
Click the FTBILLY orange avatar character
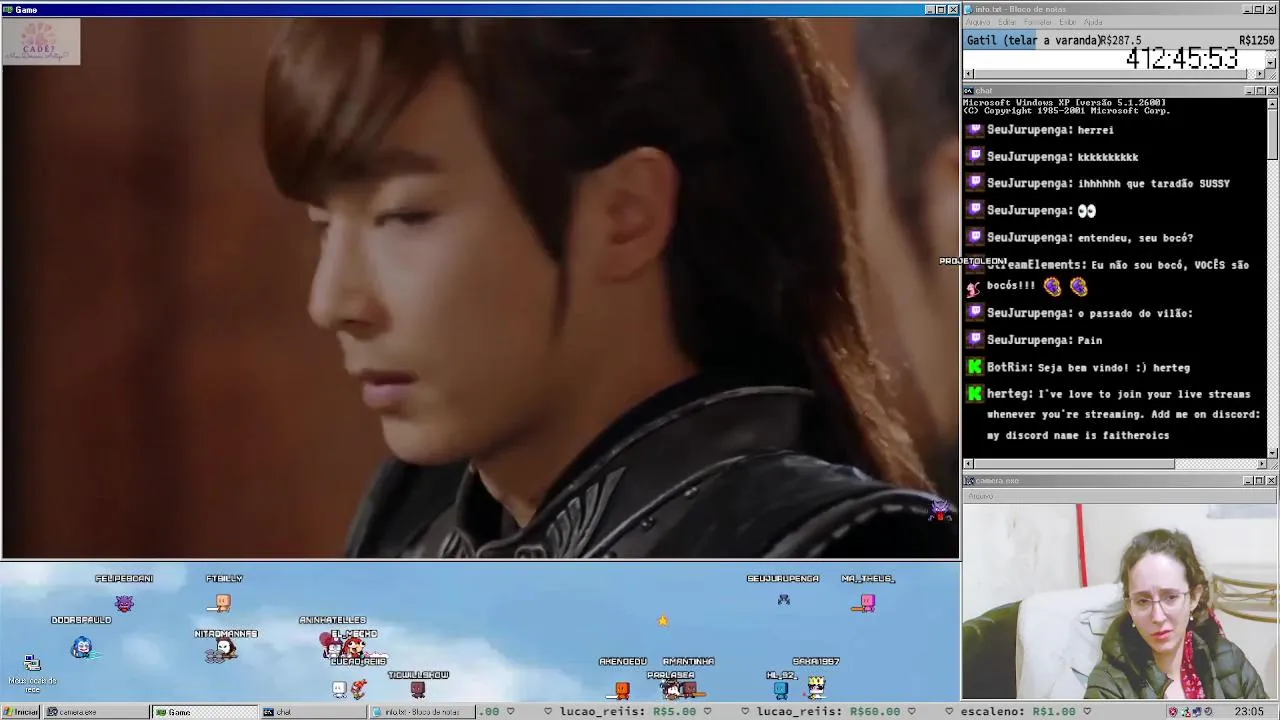coord(223,602)
